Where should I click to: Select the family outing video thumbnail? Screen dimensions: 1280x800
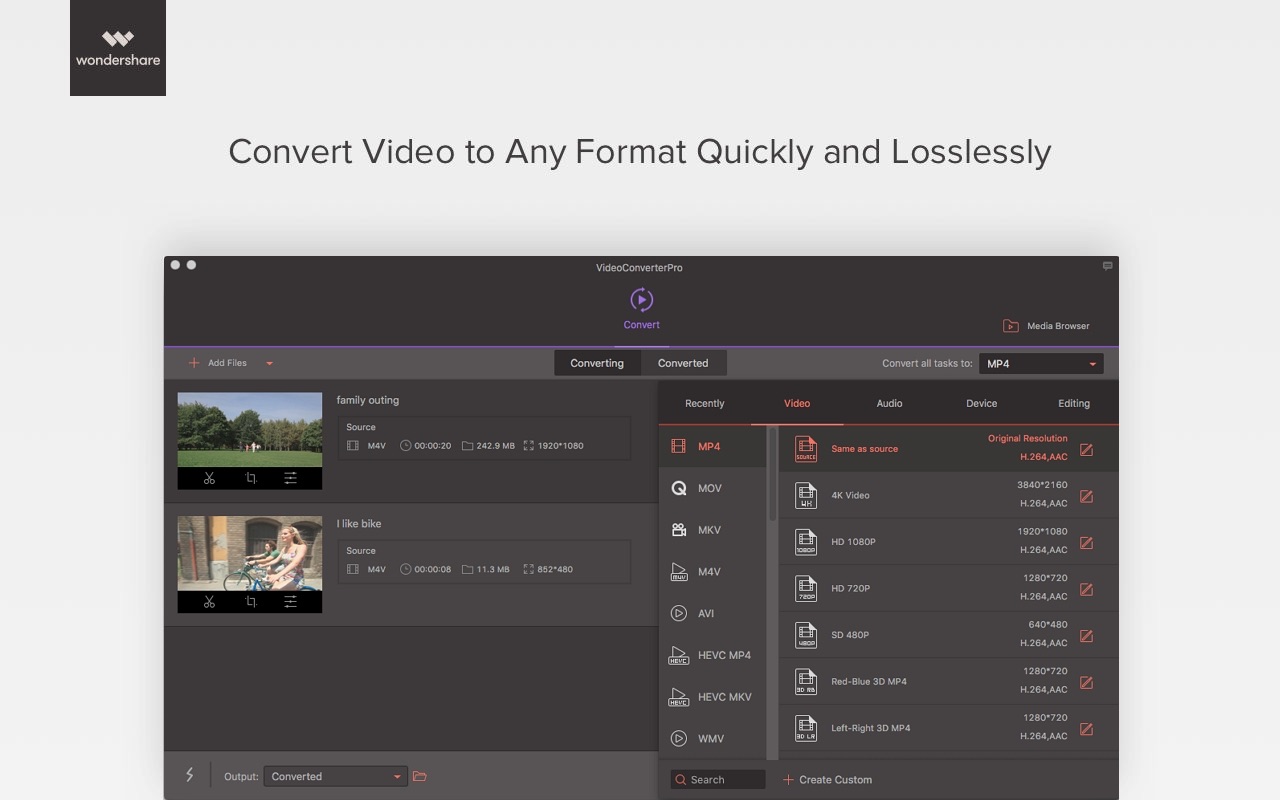250,429
